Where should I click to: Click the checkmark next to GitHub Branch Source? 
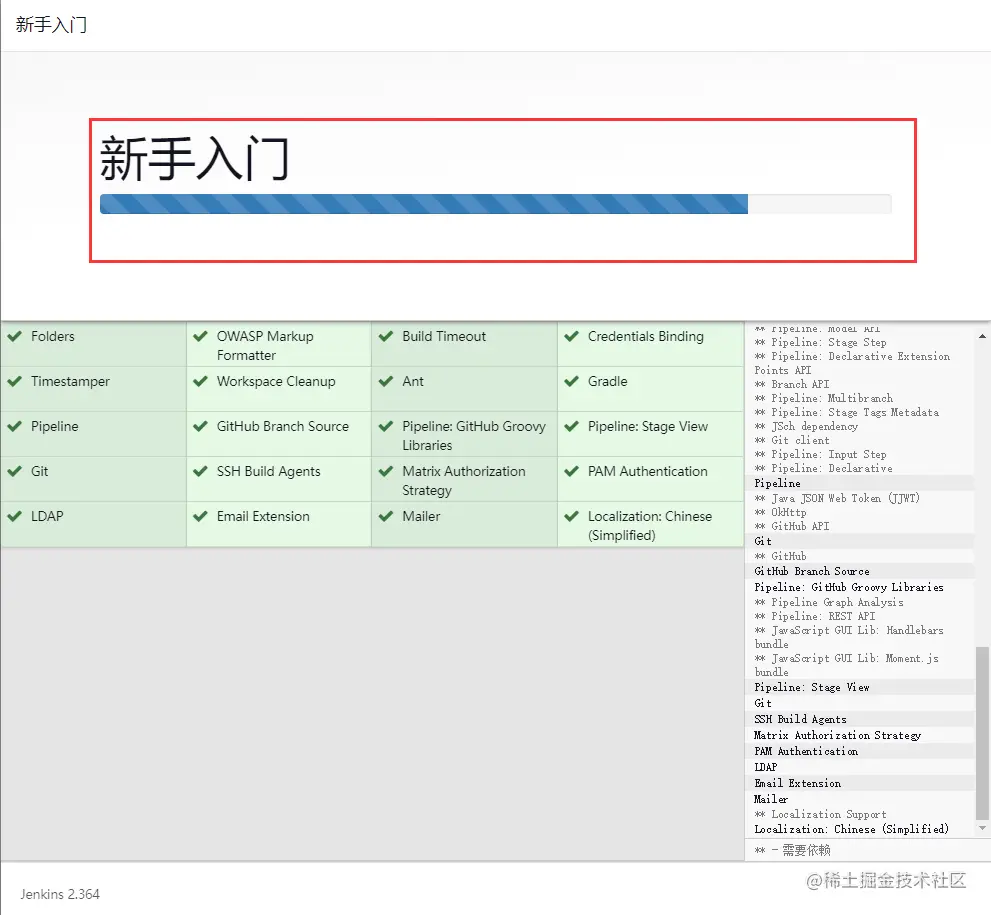click(200, 427)
